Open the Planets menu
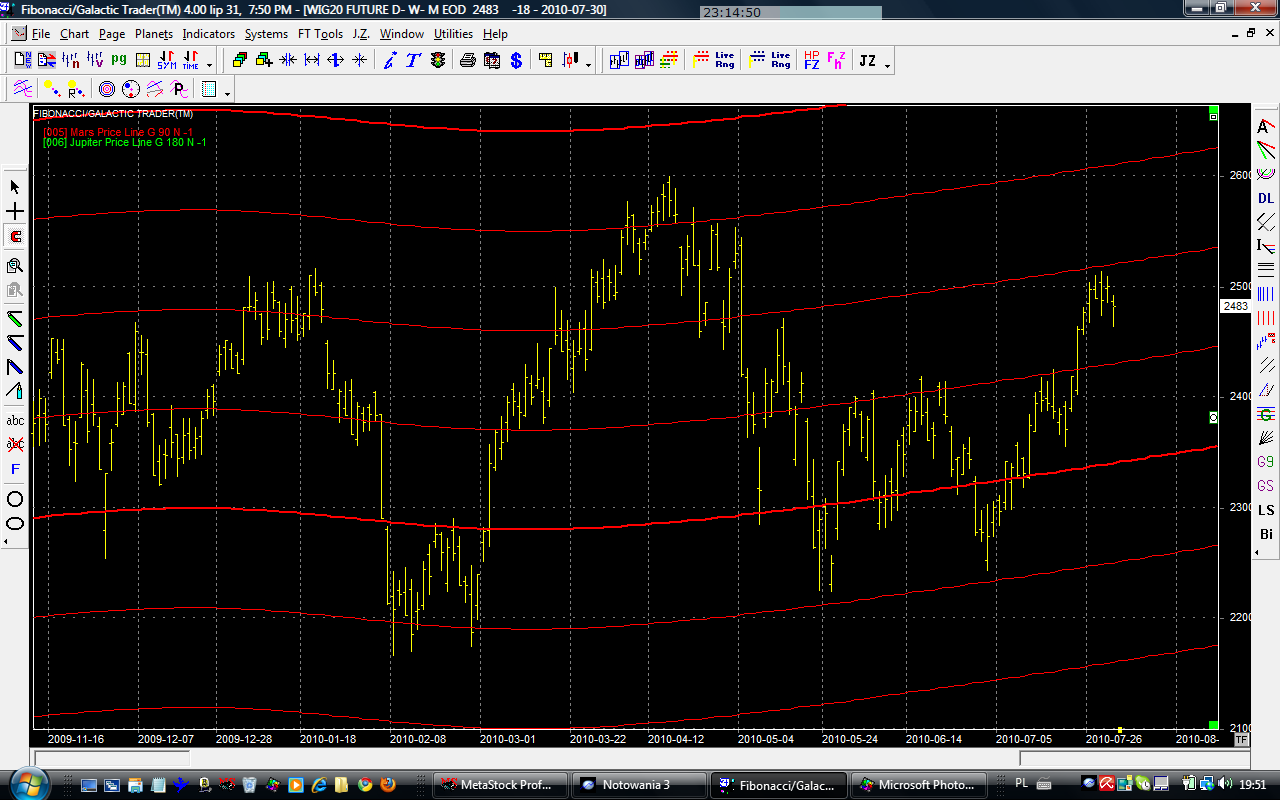 pyautogui.click(x=154, y=33)
